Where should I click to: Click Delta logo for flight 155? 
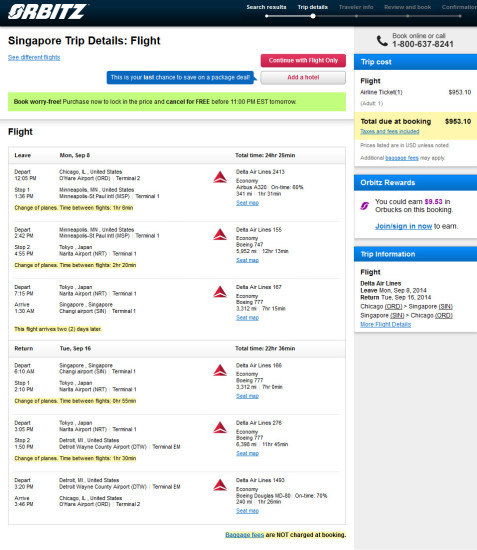coord(220,234)
